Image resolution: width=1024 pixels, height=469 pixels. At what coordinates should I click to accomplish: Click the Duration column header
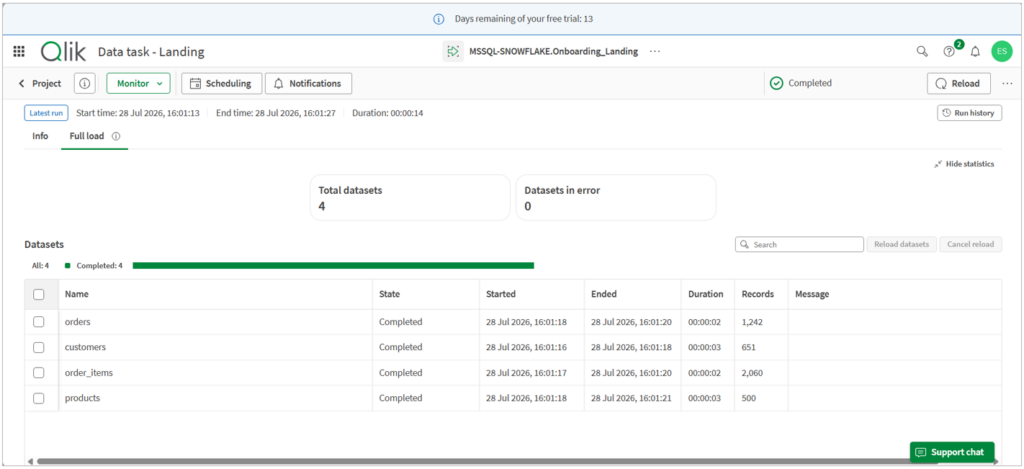708,295
